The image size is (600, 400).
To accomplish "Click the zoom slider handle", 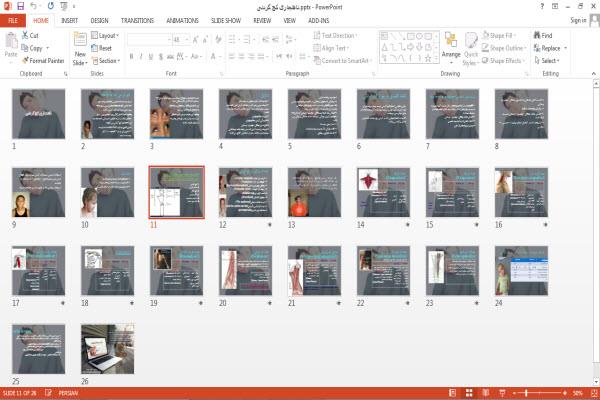I will [x=527, y=393].
